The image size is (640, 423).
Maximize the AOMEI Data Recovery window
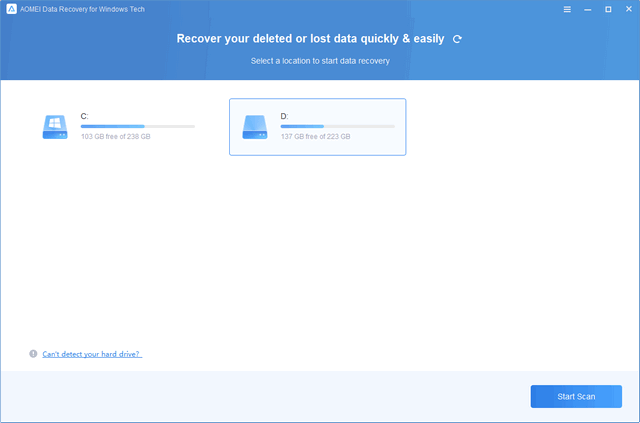coord(608,9)
